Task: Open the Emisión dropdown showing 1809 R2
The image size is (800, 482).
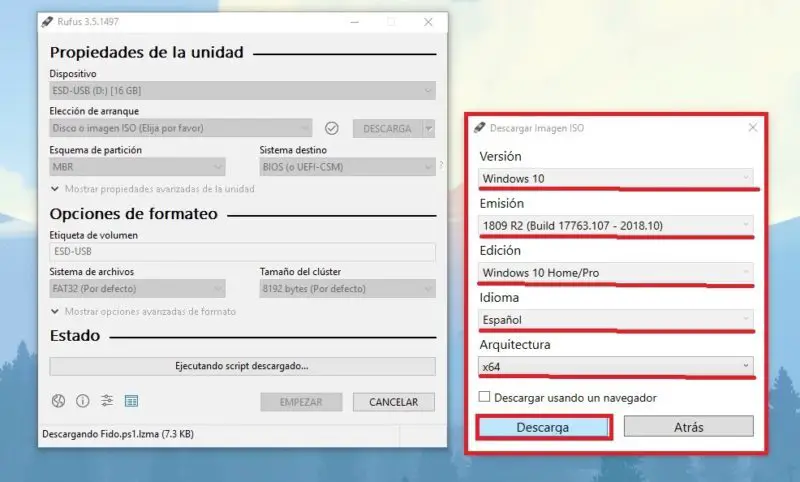Action: pos(616,225)
